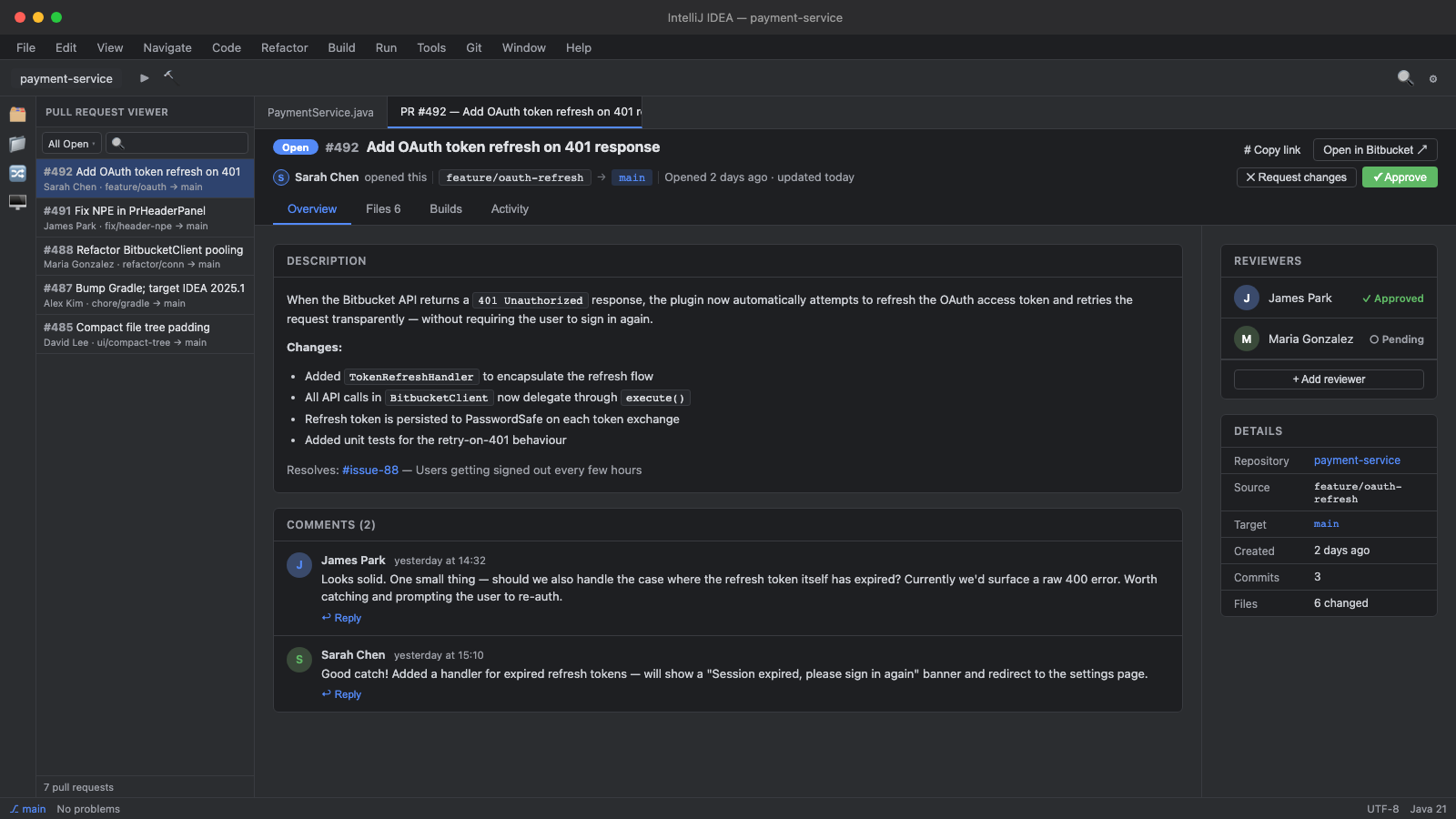The height and width of the screenshot is (819, 1456).
Task: Click the Add reviewer button
Action: click(1329, 379)
